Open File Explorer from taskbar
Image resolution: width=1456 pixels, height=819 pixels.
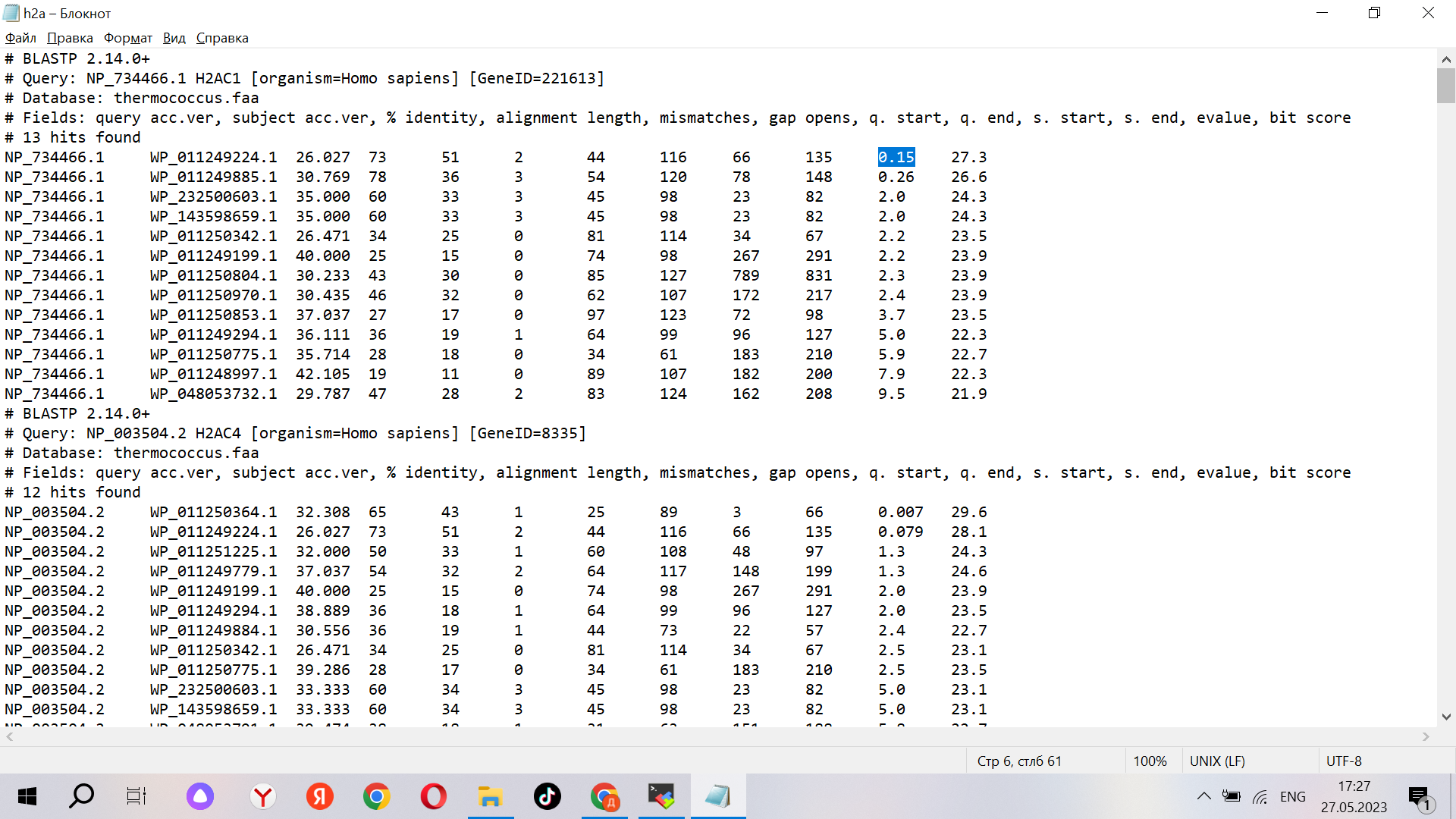(x=490, y=796)
